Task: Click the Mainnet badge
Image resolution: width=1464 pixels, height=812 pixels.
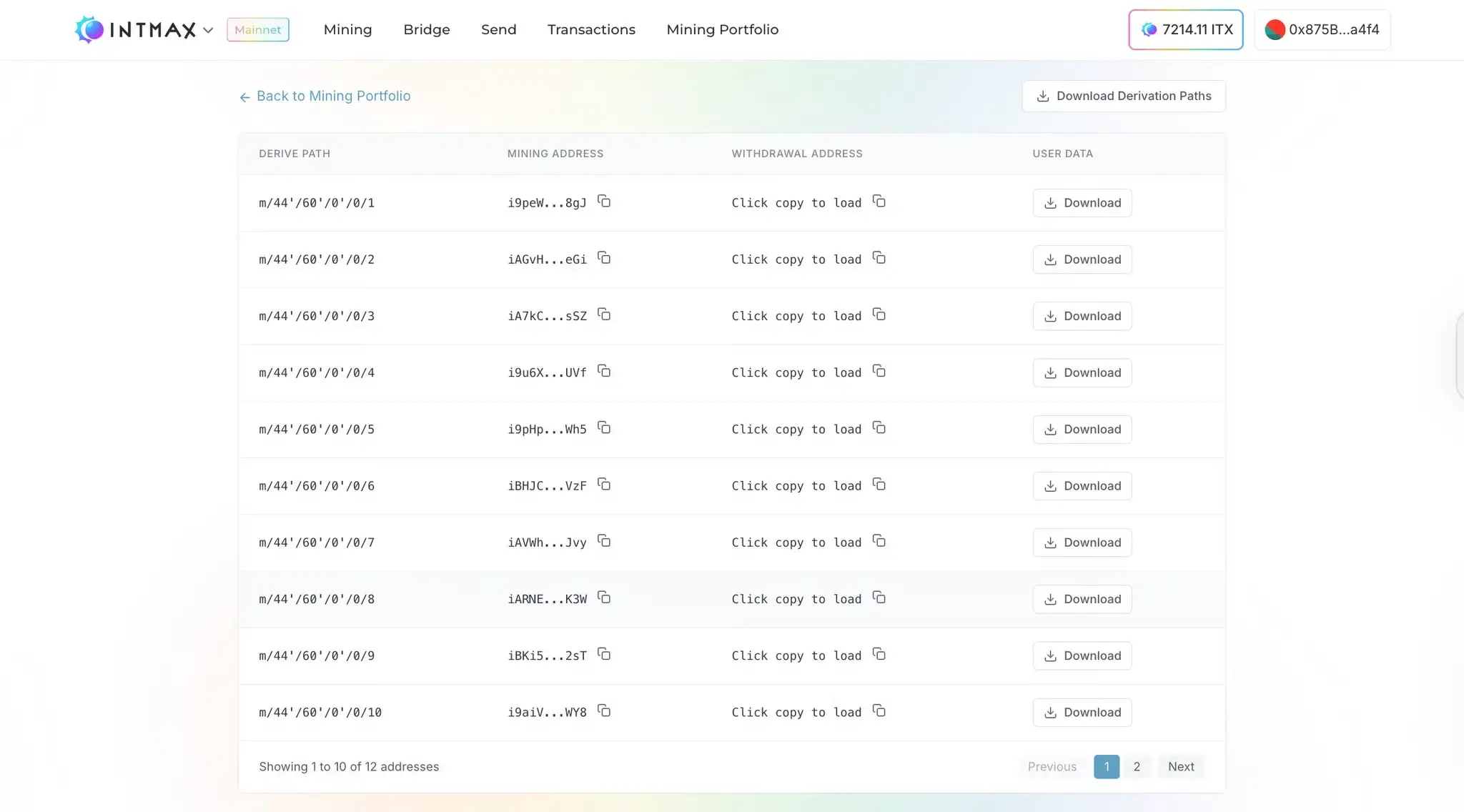Action: (257, 29)
